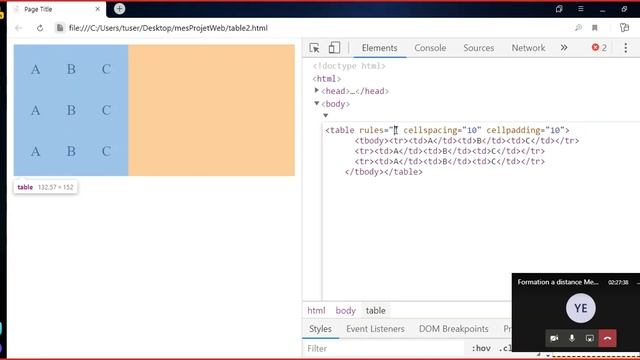This screenshot has width=640, height=360.
Task: Click the table size tooltip label
Action: pyautogui.click(x=45, y=187)
